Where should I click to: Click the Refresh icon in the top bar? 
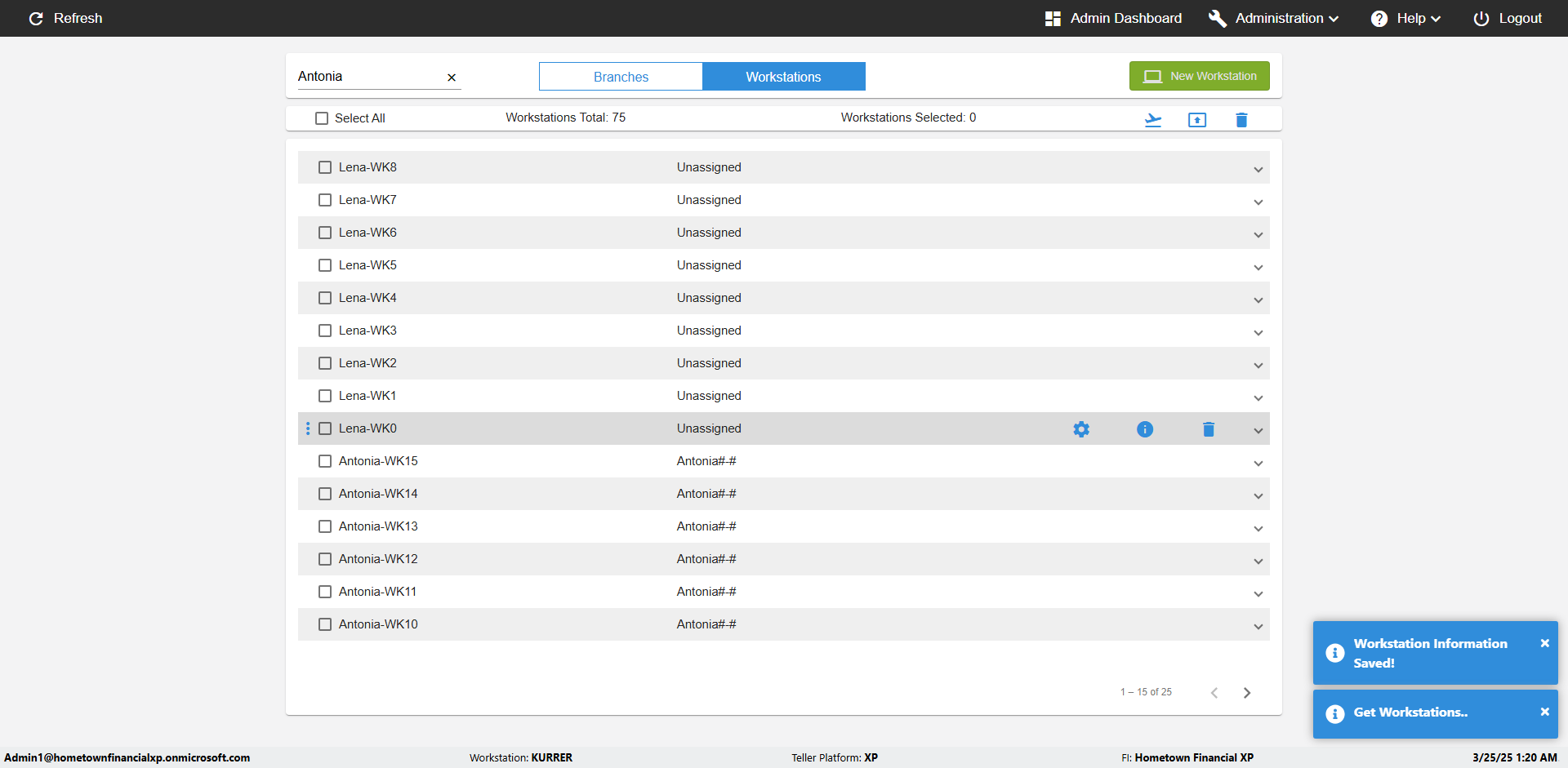[36, 19]
